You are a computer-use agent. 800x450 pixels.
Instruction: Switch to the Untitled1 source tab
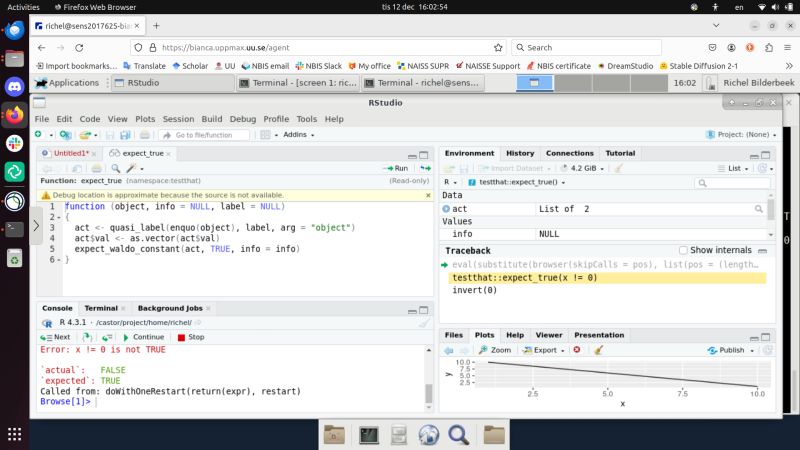(x=70, y=153)
